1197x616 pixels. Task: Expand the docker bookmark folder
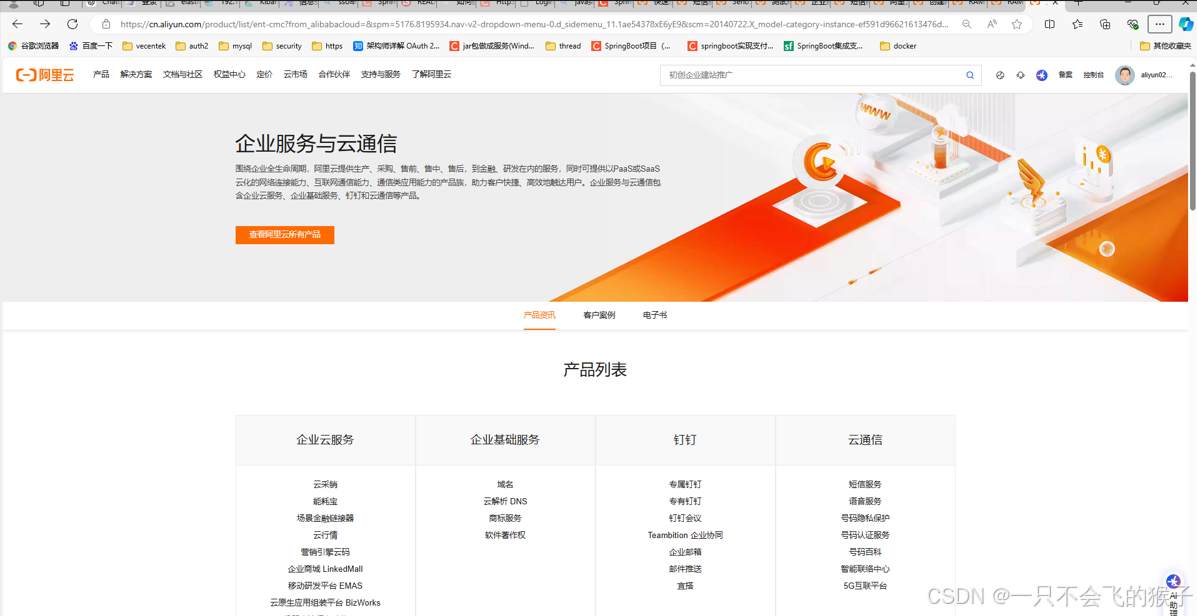[x=898, y=46]
